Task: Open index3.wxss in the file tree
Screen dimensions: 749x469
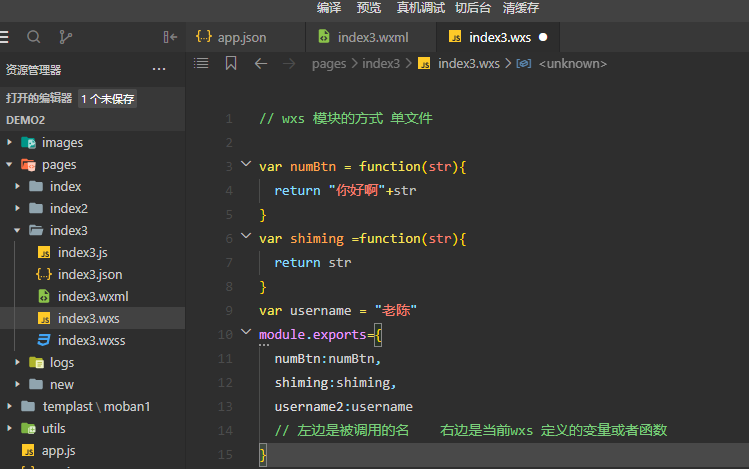Action: [93, 340]
